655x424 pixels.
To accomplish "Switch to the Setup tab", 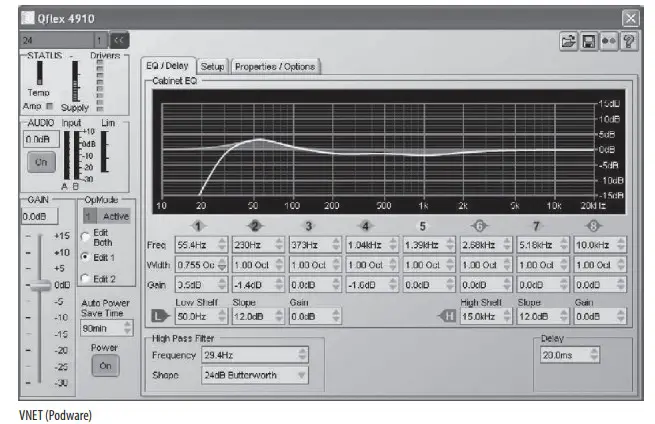I will coord(211,66).
